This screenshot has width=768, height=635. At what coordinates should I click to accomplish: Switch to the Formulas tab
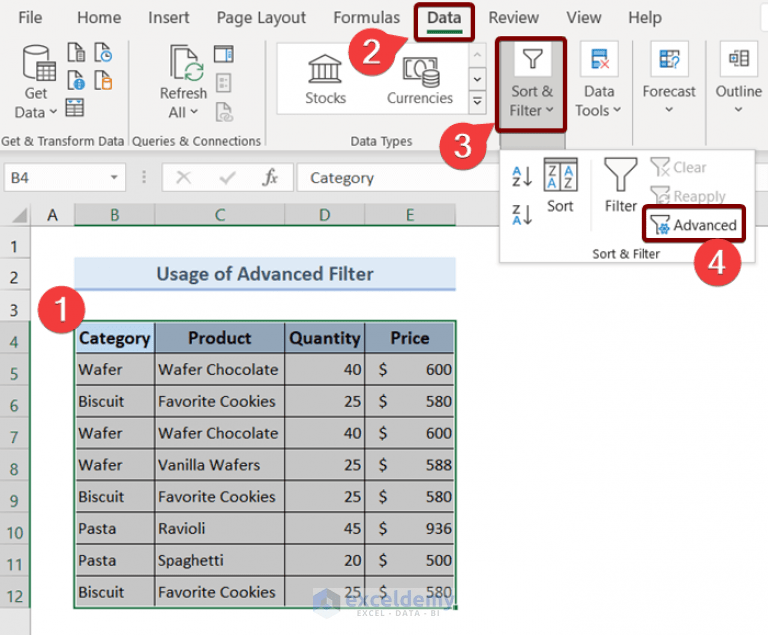tap(366, 18)
